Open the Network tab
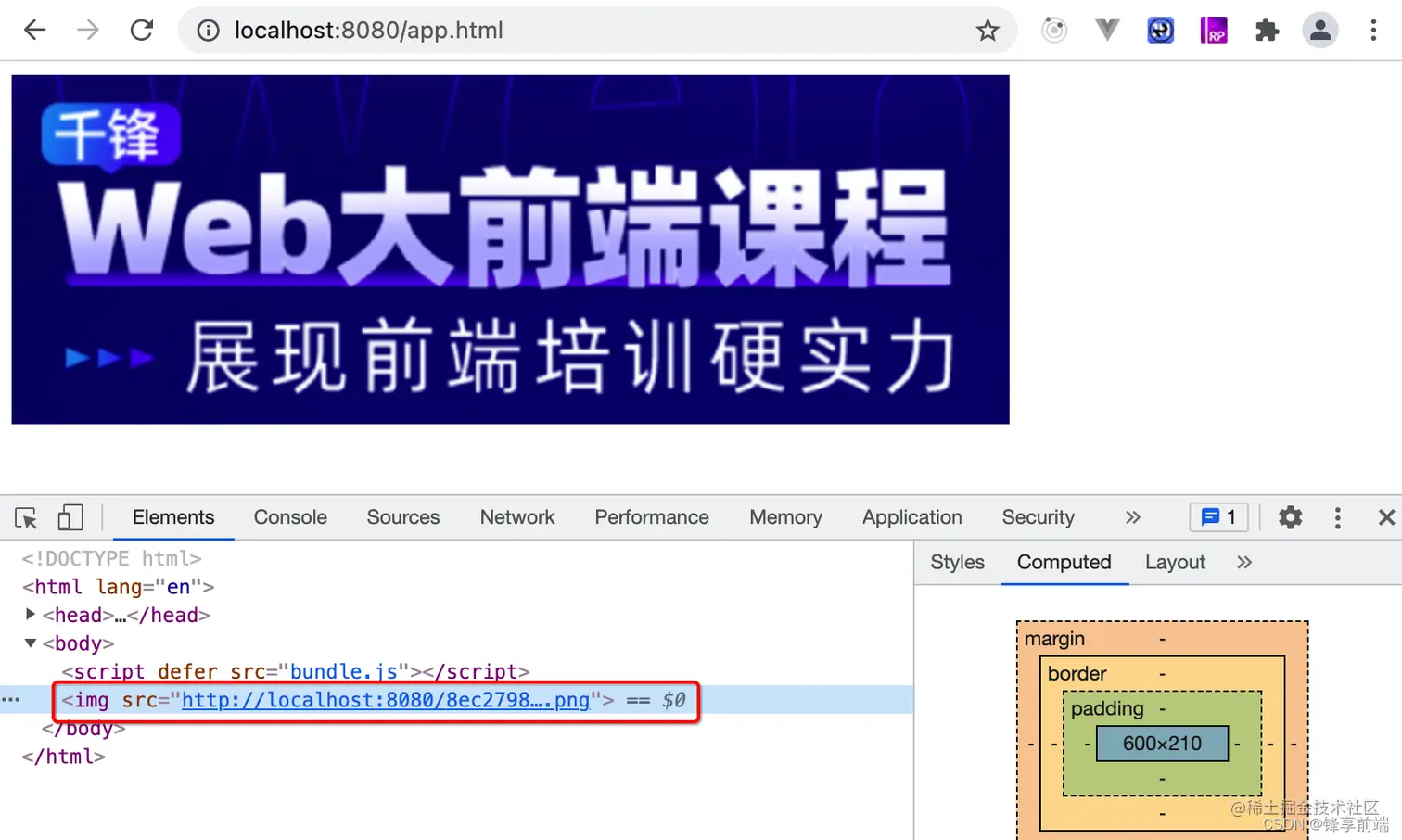1402x840 pixels. tap(517, 517)
